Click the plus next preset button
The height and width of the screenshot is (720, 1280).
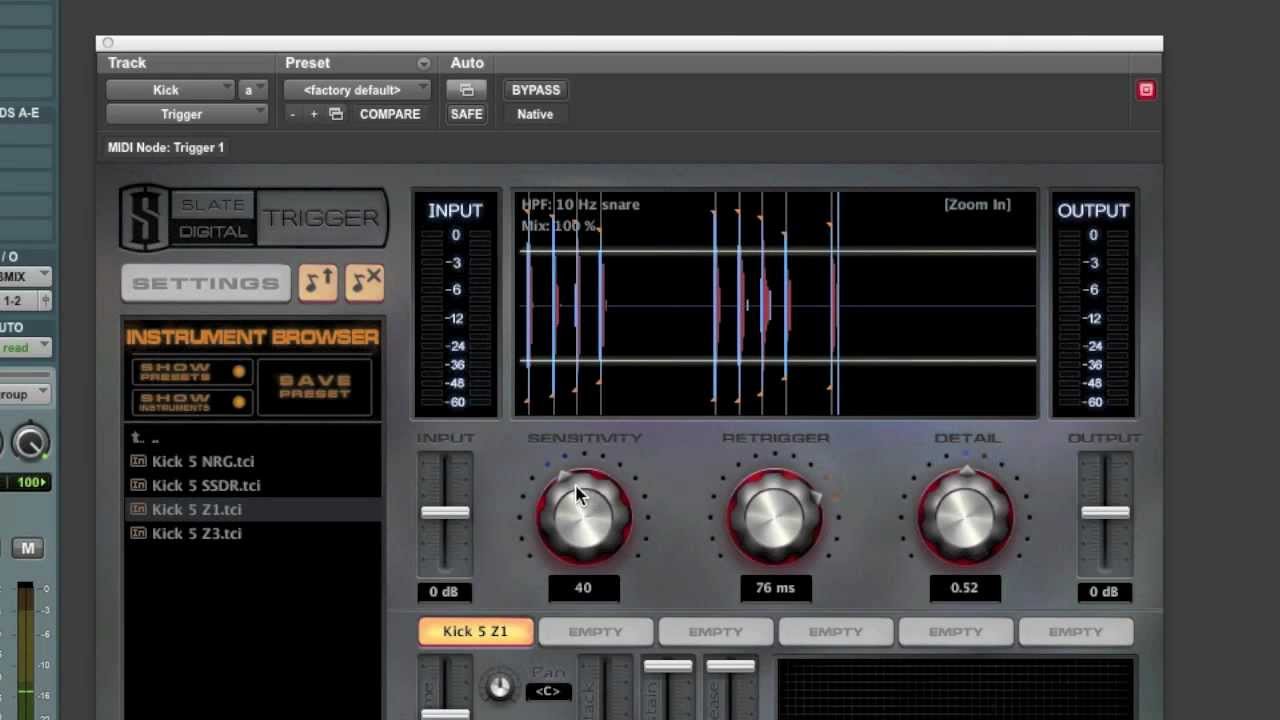coord(313,114)
